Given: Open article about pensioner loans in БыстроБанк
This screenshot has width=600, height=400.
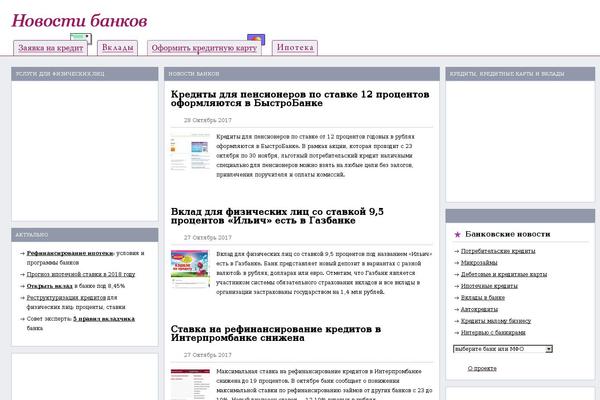Looking at the screenshot, I should (x=300, y=98).
